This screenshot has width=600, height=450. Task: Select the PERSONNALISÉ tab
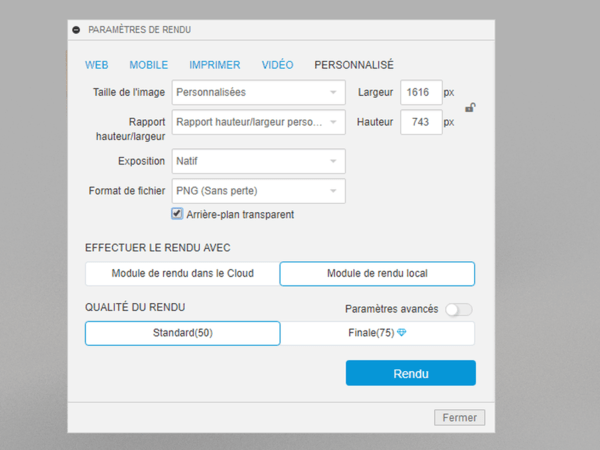pos(354,65)
